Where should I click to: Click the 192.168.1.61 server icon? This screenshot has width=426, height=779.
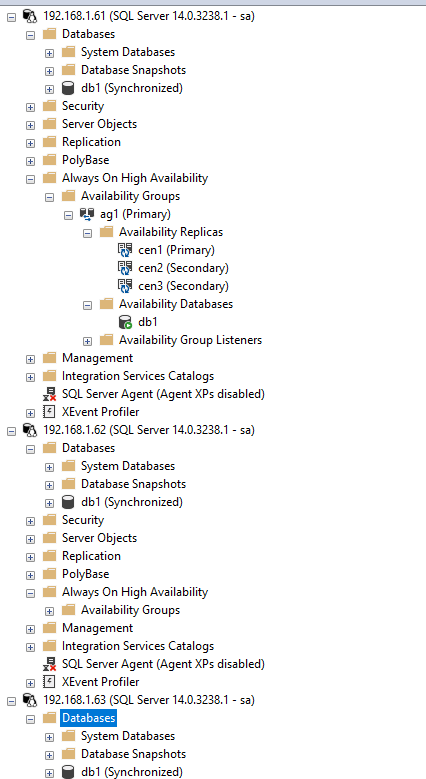tap(30, 16)
